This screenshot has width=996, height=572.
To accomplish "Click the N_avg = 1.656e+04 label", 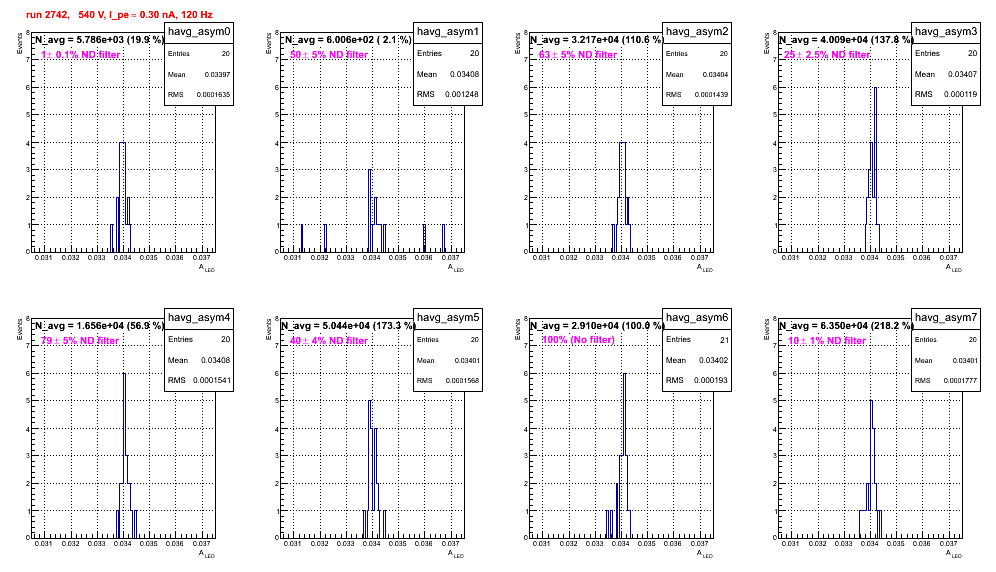I will (99, 326).
